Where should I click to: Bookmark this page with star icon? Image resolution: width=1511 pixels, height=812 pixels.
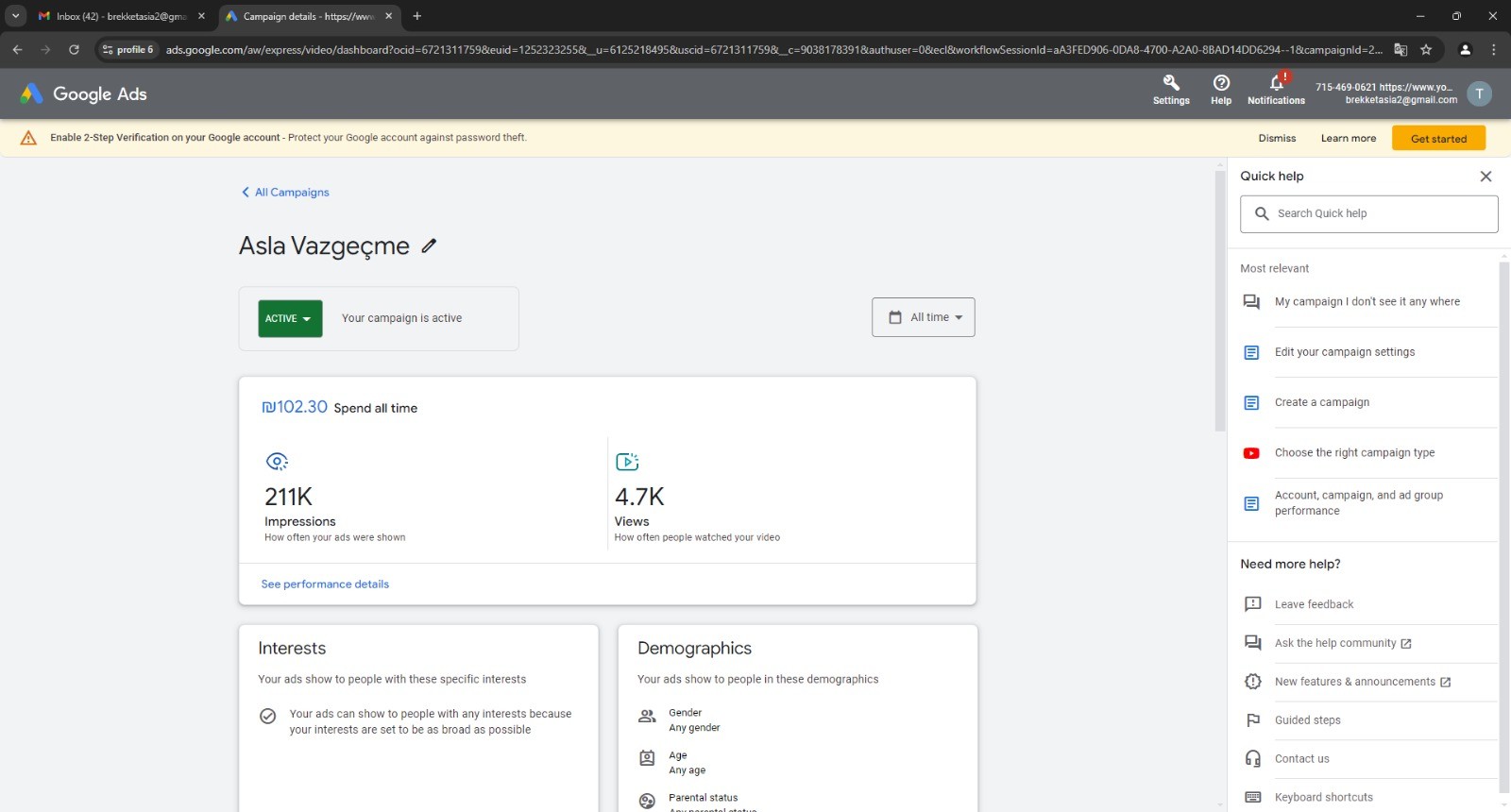point(1426,50)
